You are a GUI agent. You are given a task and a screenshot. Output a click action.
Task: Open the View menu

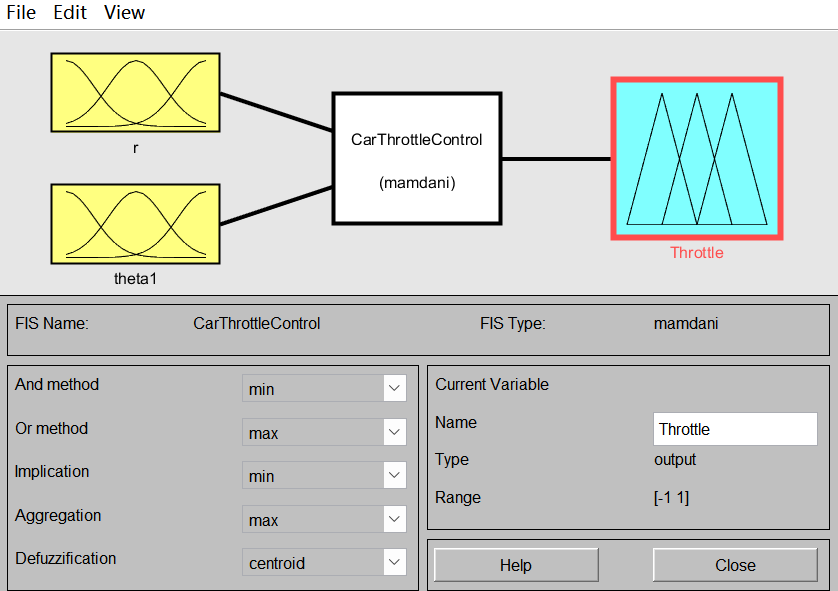point(124,12)
